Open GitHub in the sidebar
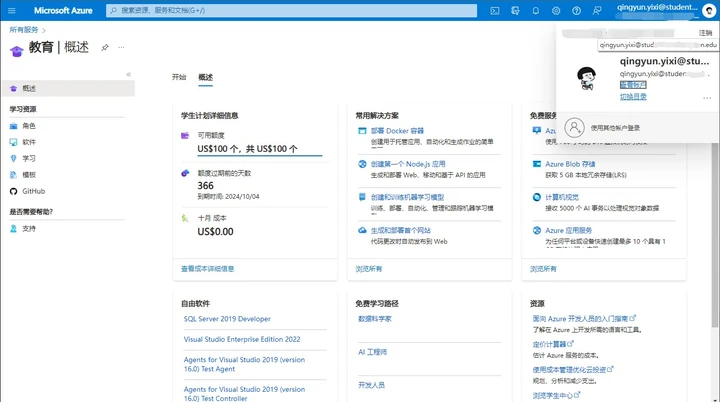 34,191
